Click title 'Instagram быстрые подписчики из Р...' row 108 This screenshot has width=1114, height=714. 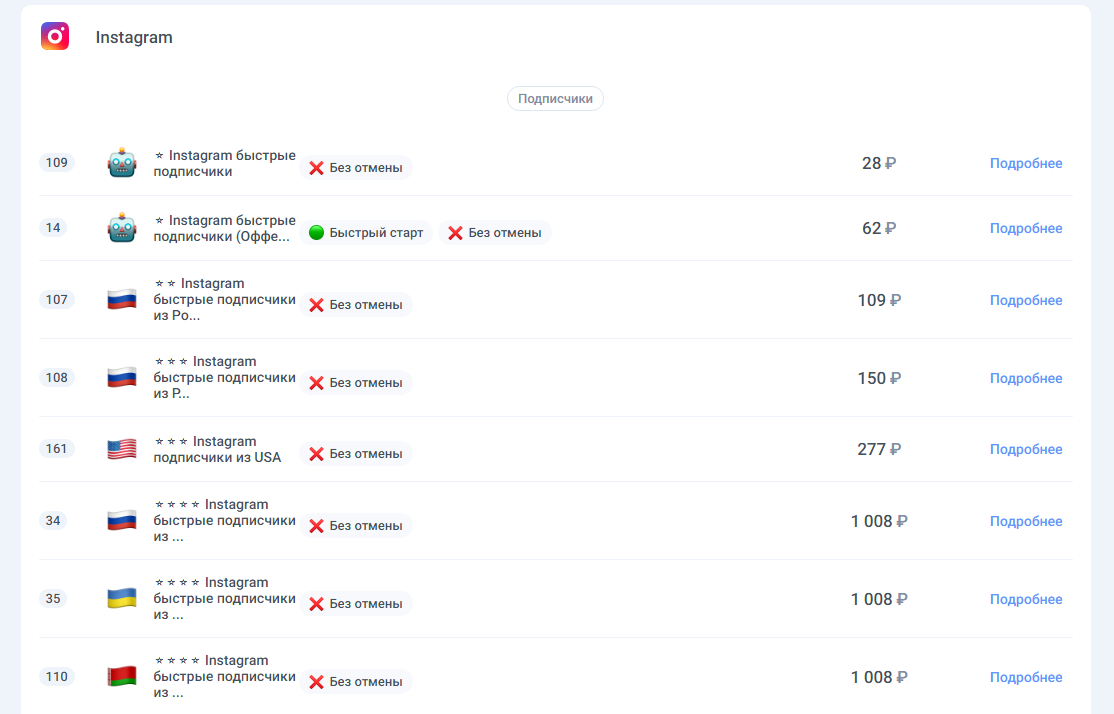click(x=225, y=377)
